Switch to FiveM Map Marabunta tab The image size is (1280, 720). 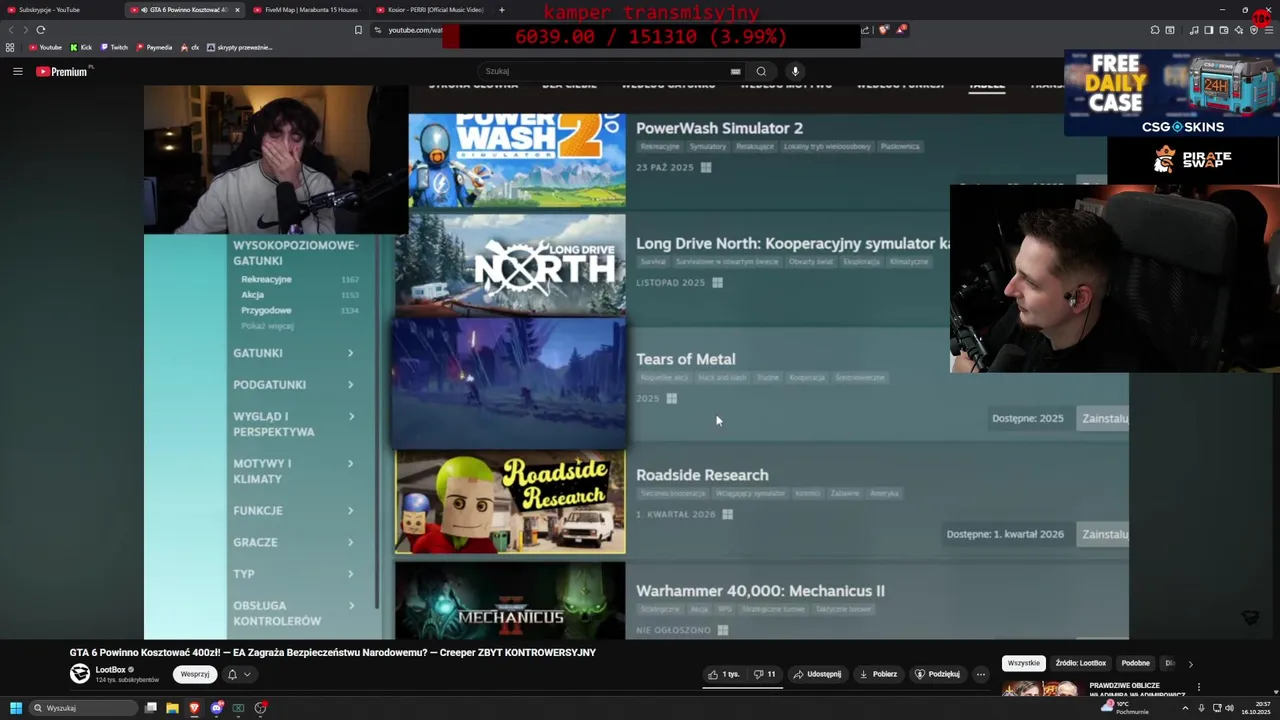[305, 10]
